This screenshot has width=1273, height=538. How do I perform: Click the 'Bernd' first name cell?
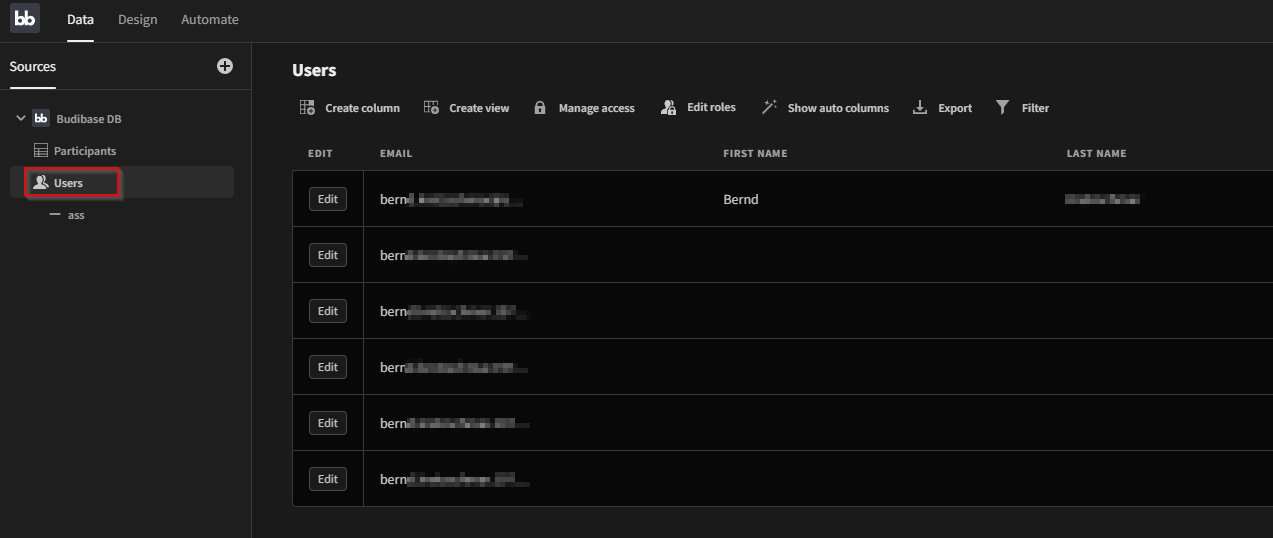(741, 199)
